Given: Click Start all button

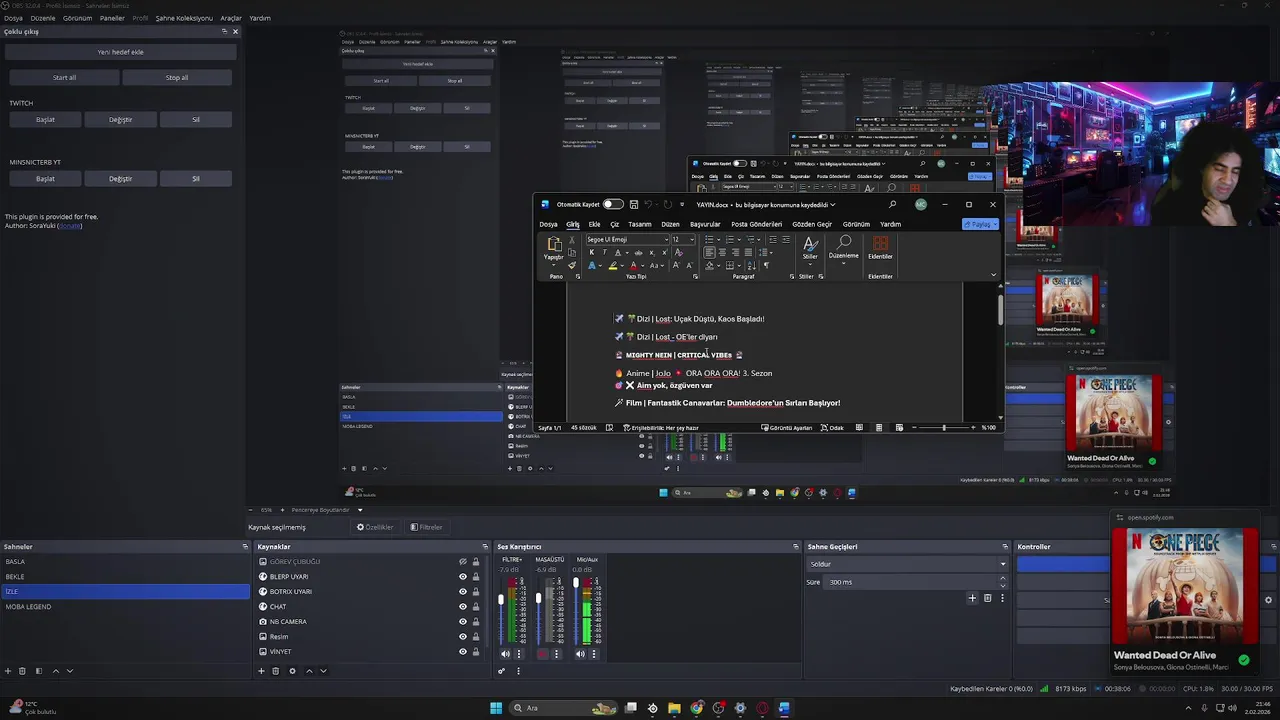Looking at the screenshot, I should pos(64,77).
